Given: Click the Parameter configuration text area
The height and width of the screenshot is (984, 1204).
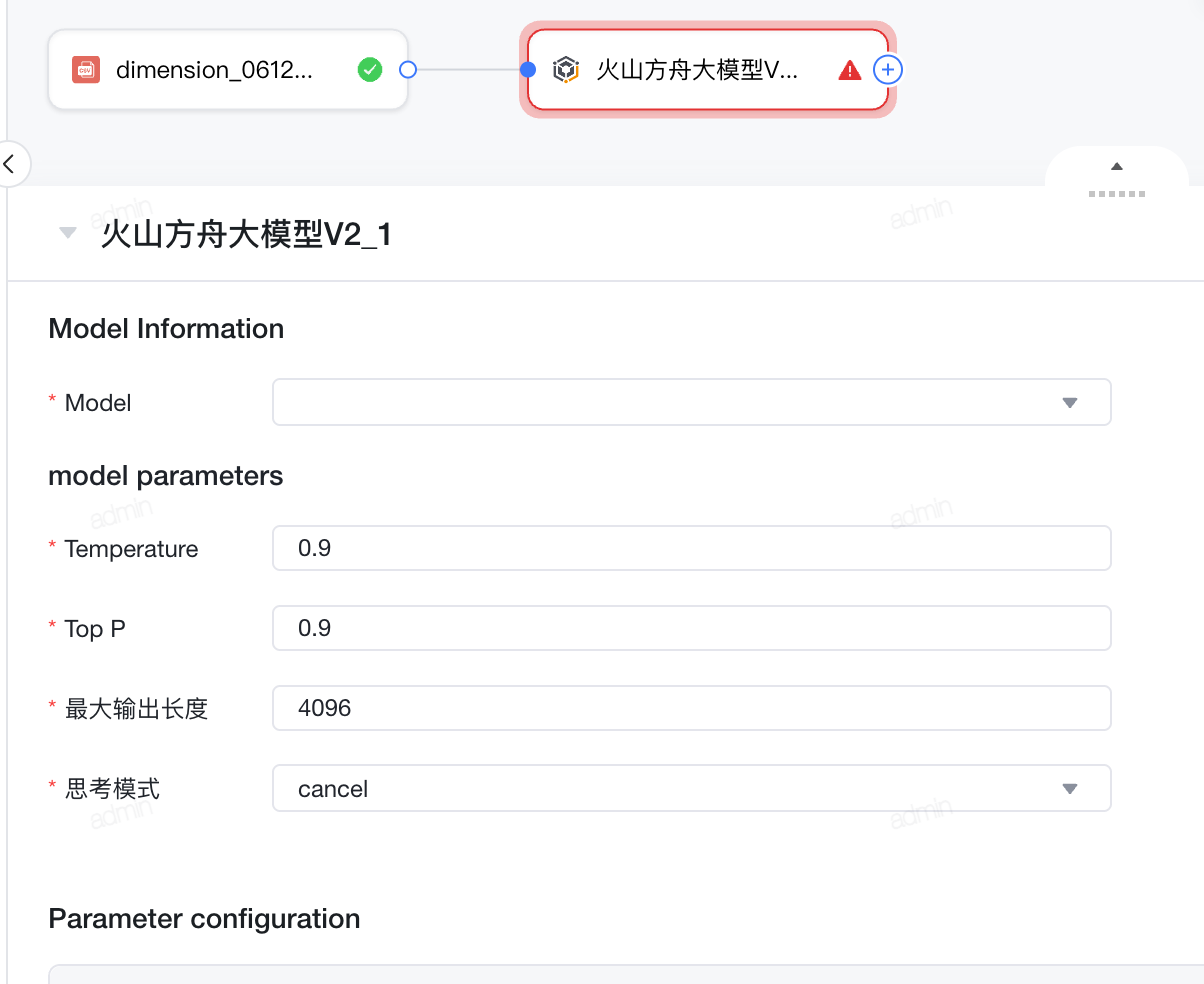Looking at the screenshot, I should [626, 974].
